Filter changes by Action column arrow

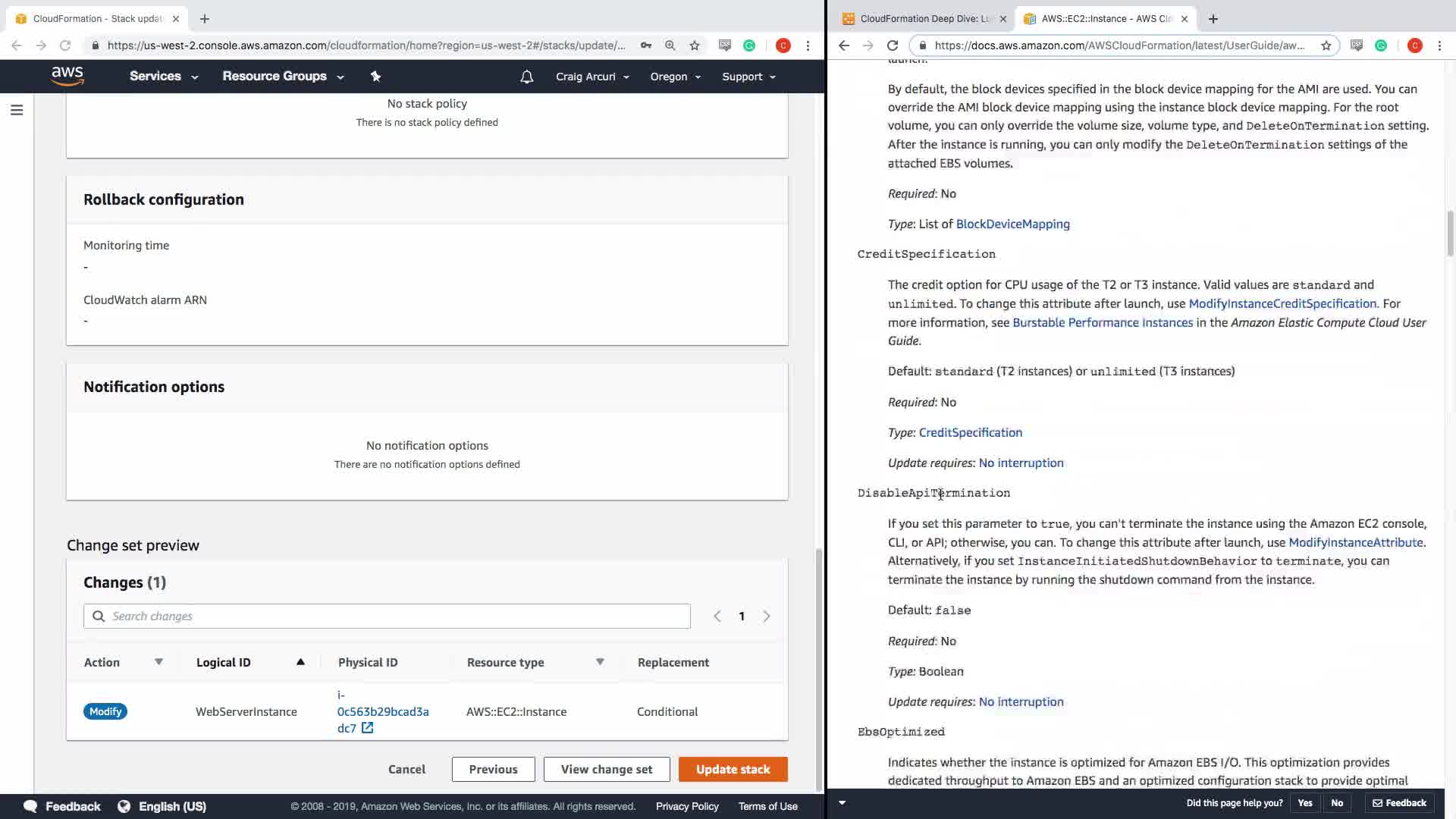(158, 662)
